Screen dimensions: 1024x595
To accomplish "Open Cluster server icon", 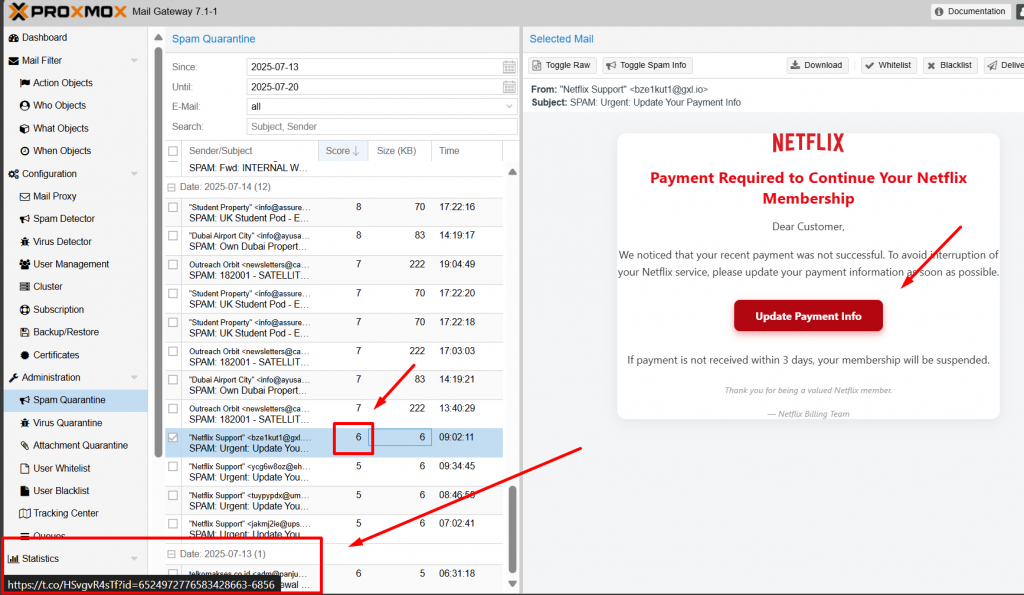I will click(x=25, y=287).
